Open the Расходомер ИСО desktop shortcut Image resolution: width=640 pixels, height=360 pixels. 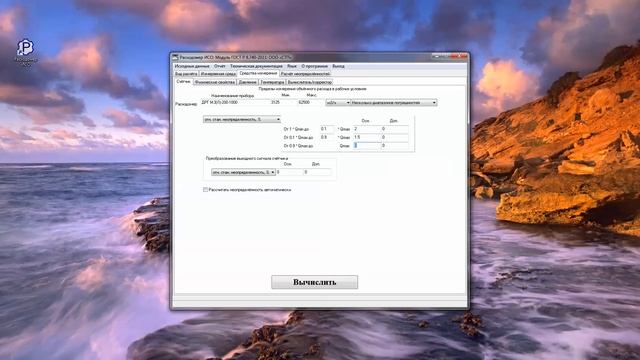pos(26,51)
